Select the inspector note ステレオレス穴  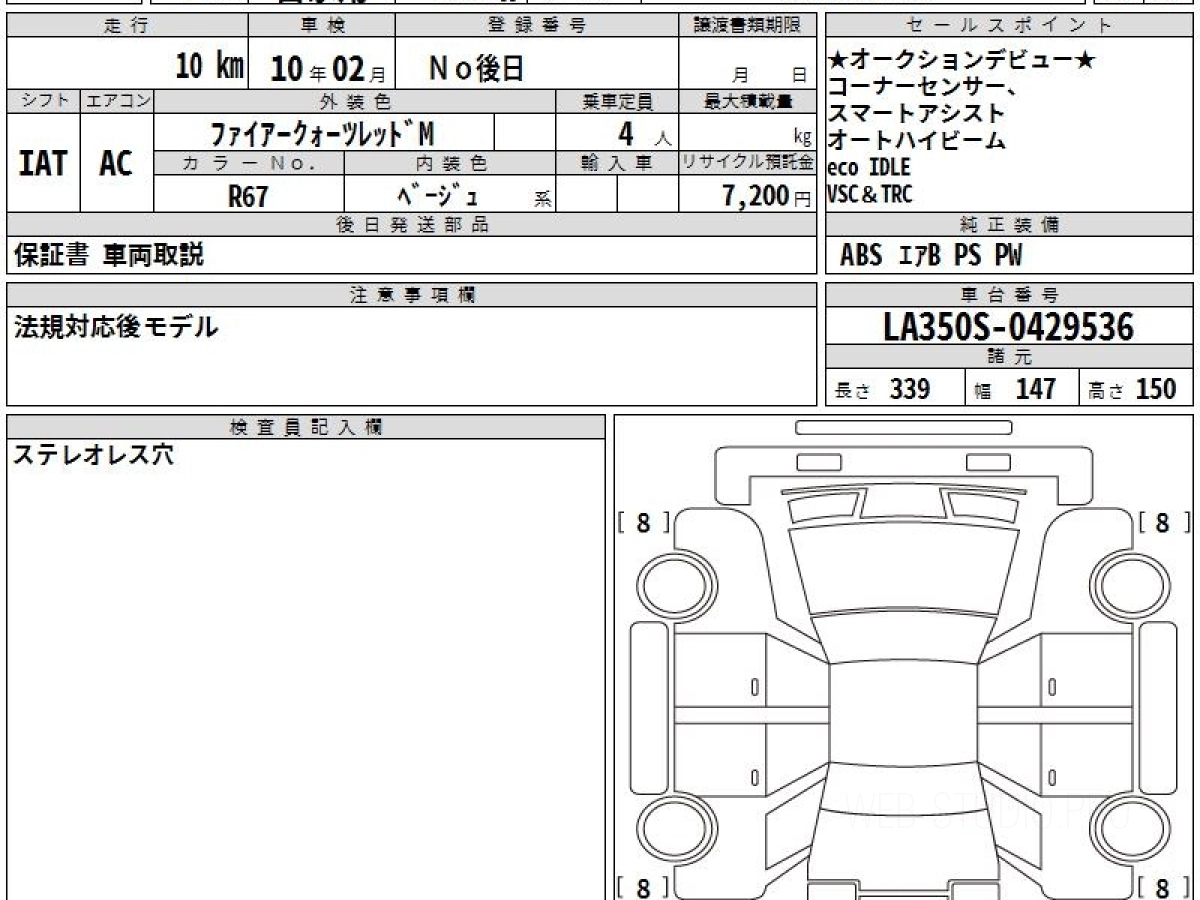point(93,455)
